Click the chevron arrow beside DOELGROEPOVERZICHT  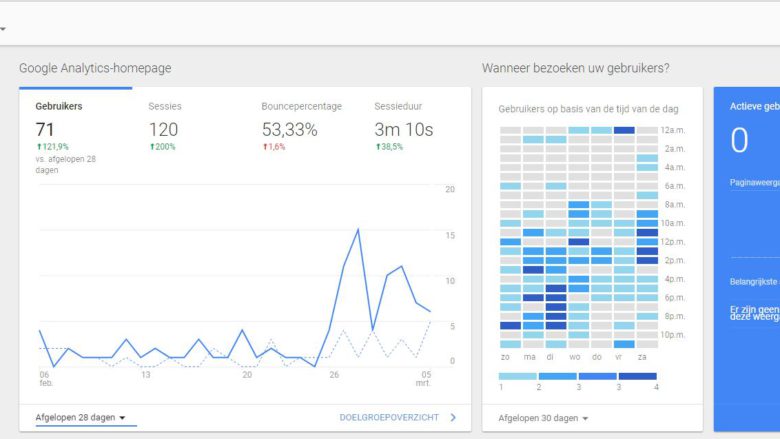(x=453, y=418)
